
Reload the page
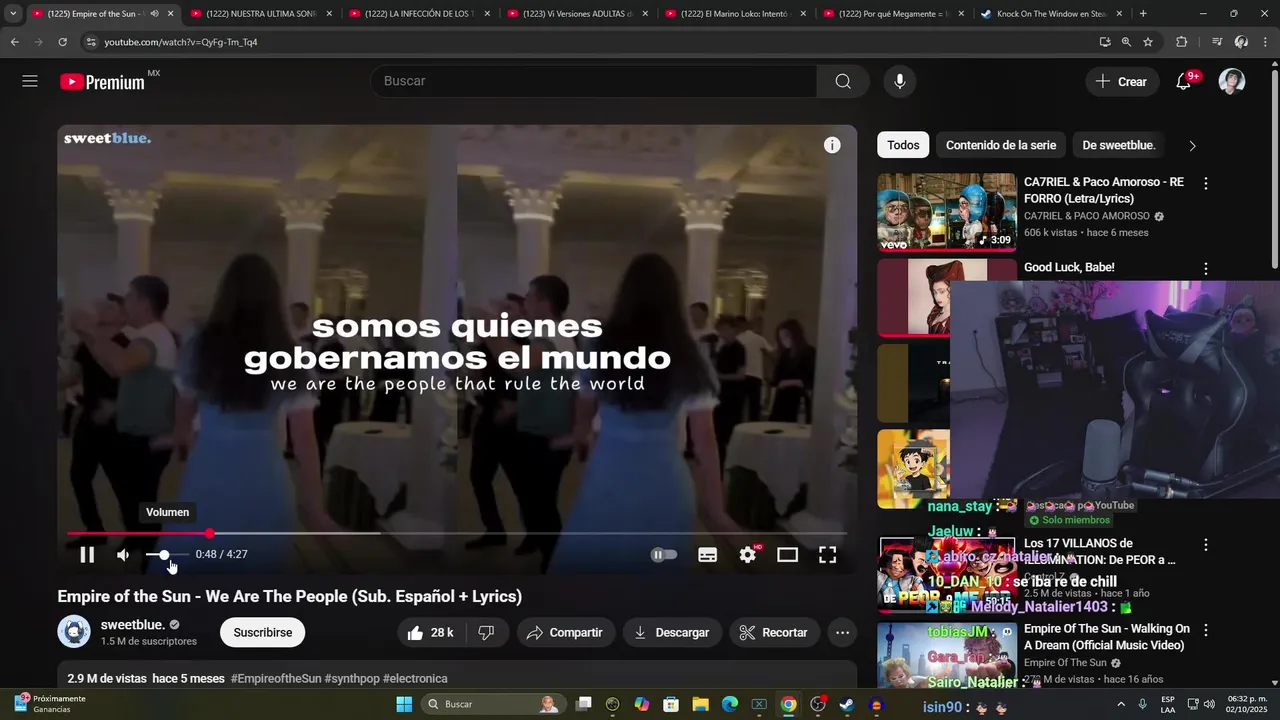62,42
